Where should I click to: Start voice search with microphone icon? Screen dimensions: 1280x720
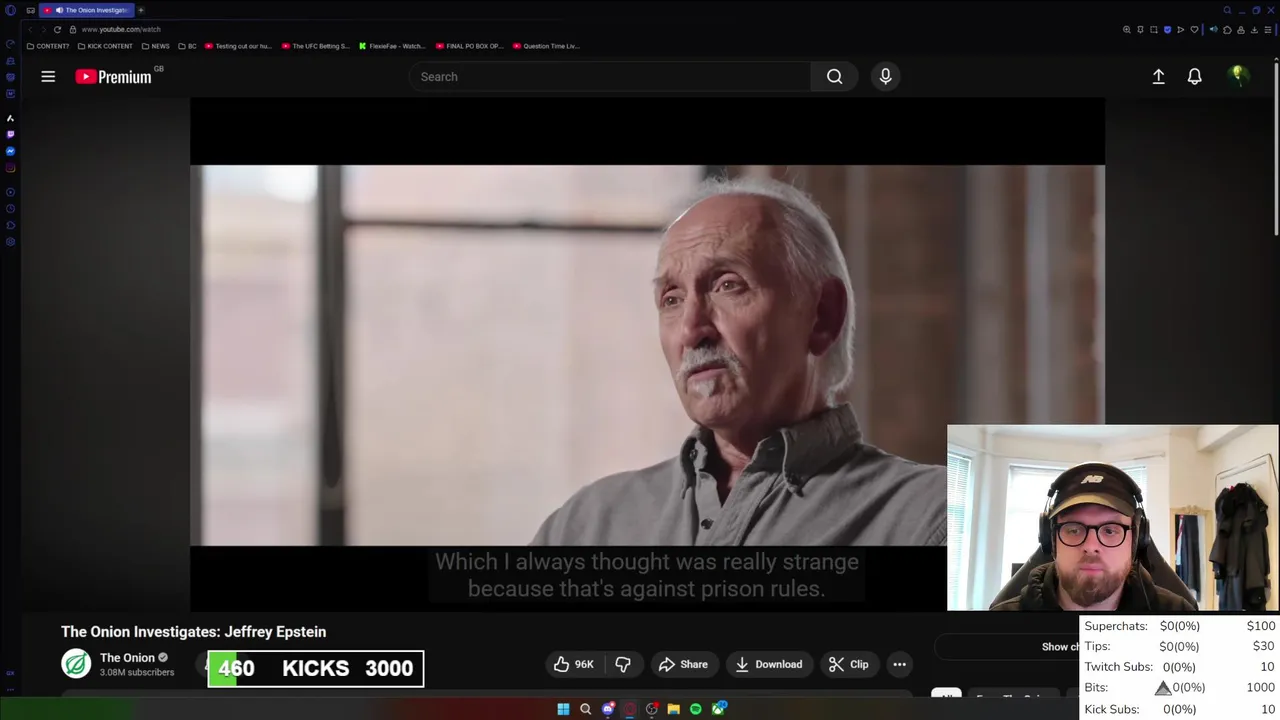(x=885, y=76)
